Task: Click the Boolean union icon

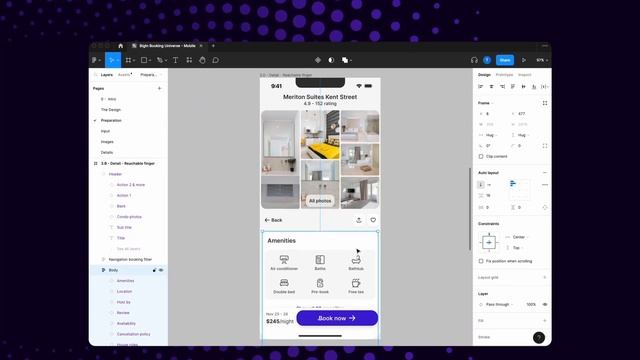Action: point(345,60)
